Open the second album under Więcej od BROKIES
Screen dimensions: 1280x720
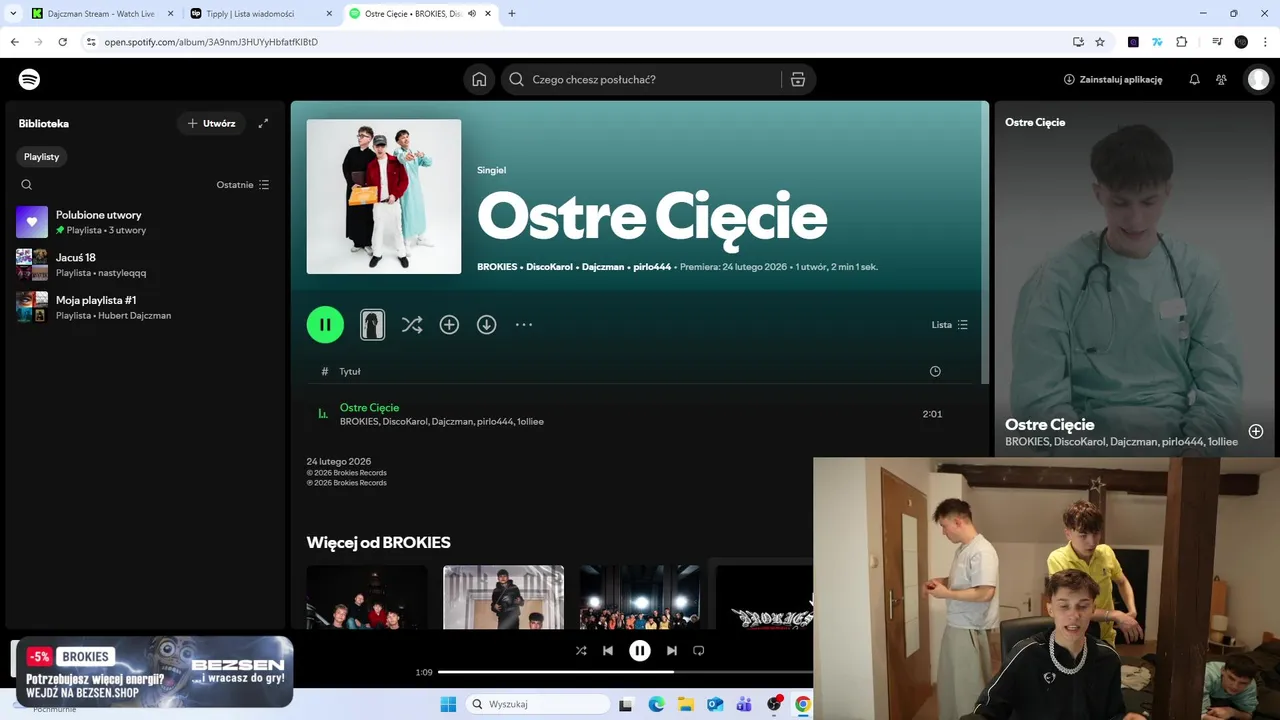(x=503, y=597)
